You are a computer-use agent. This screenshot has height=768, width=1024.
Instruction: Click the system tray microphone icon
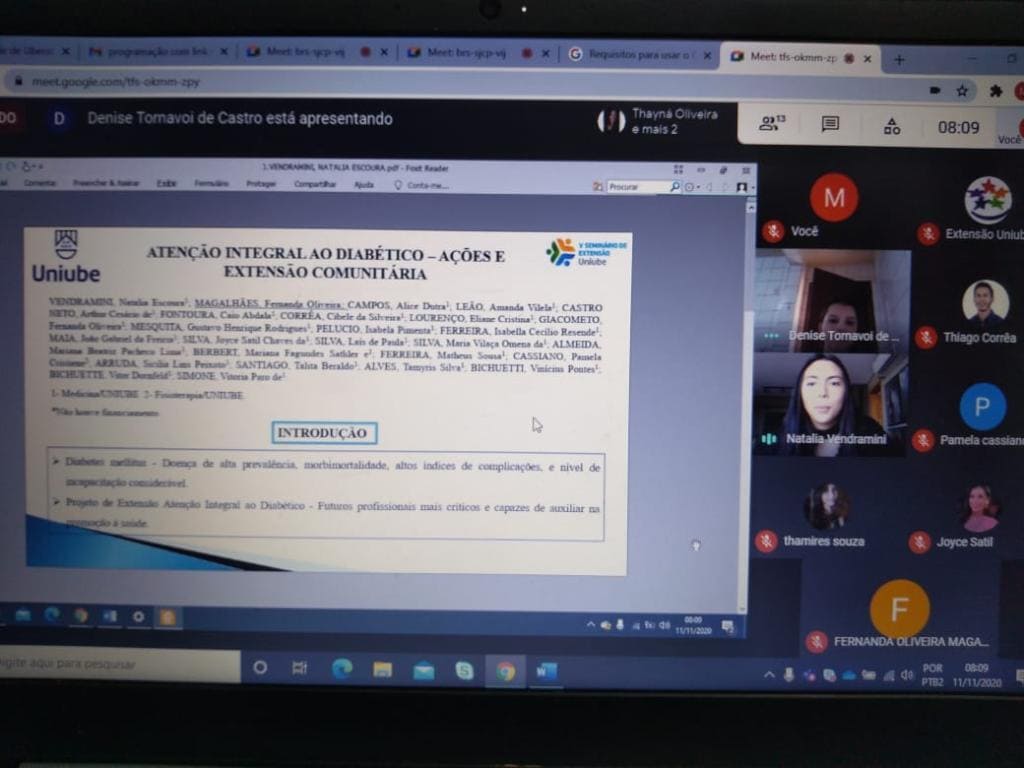pyautogui.click(x=789, y=675)
